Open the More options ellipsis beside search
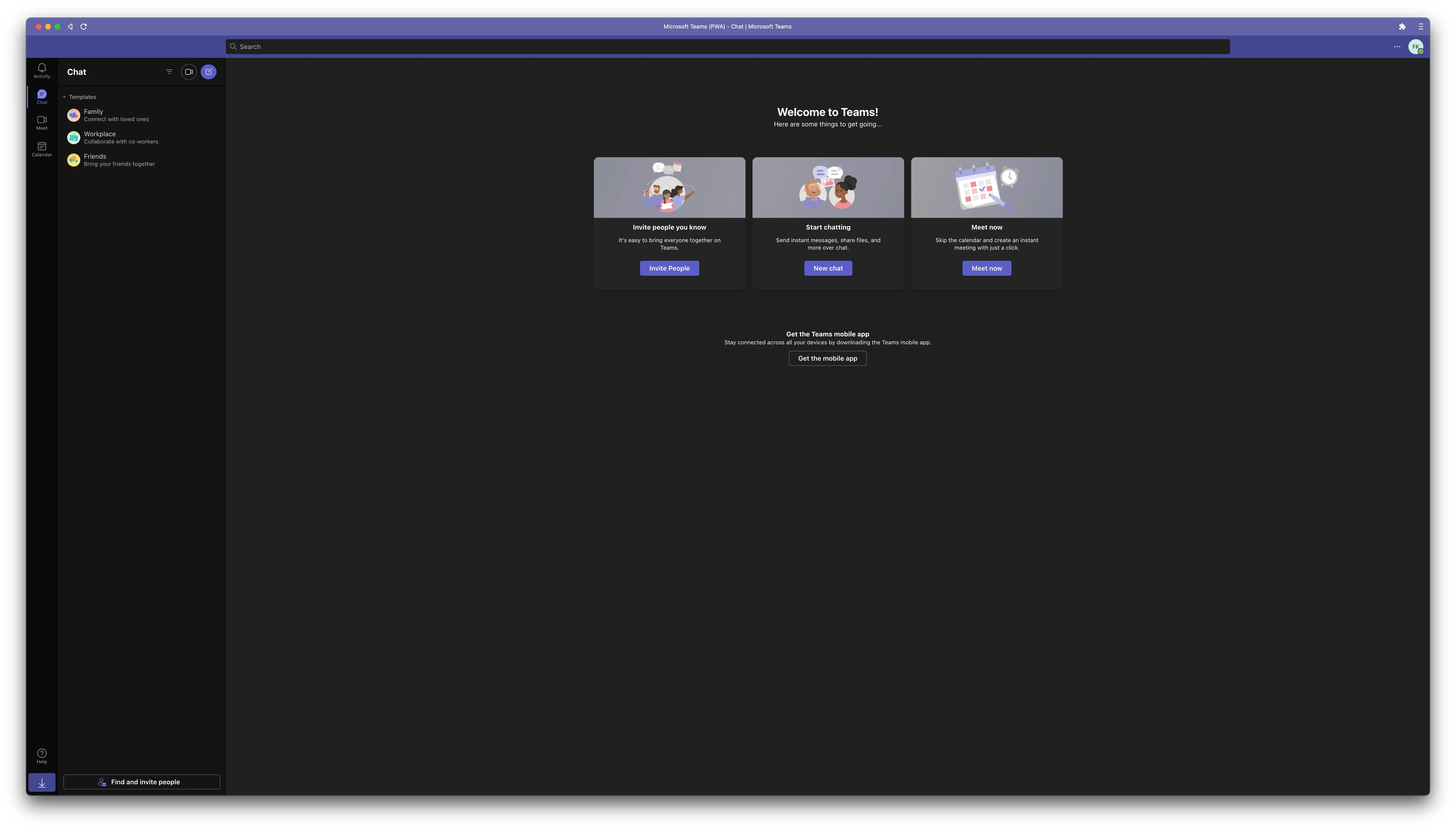The height and width of the screenshot is (830, 1456). [x=1397, y=46]
